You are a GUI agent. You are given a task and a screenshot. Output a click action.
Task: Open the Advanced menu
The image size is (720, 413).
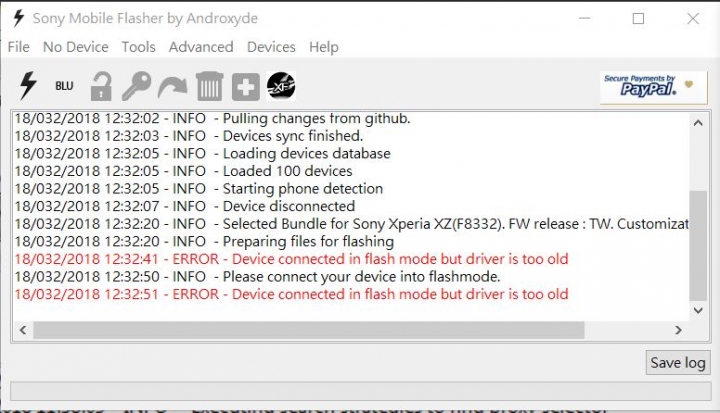201,47
